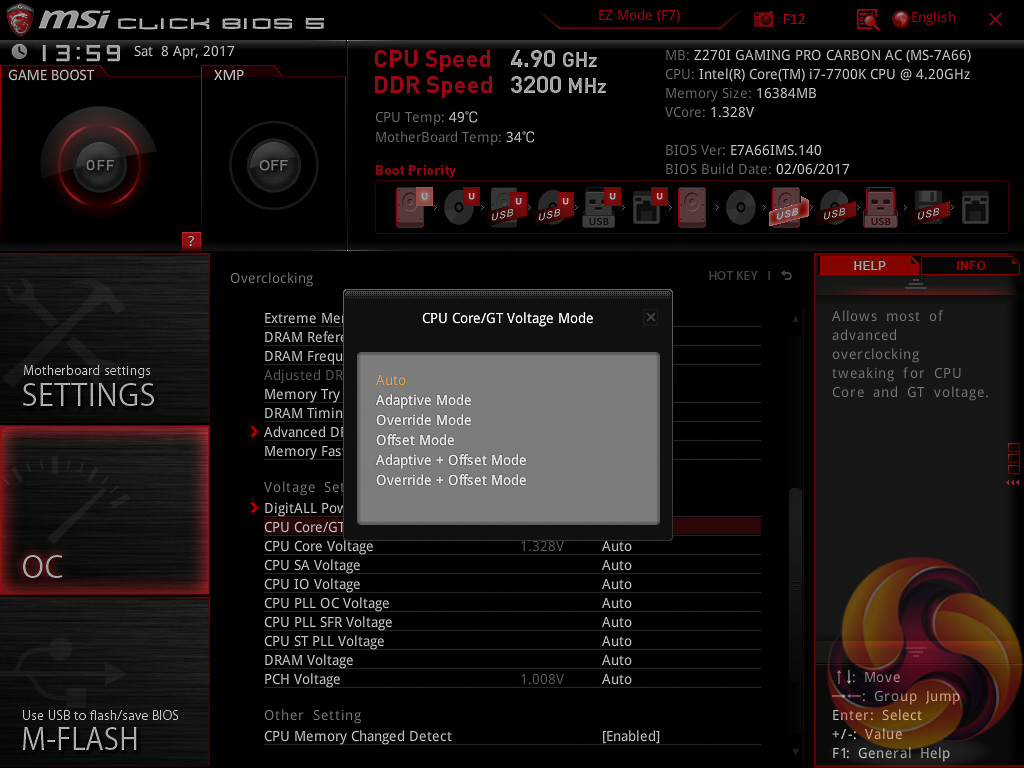This screenshot has height=768, width=1024.
Task: Switch to the HELP tab
Action: [x=869, y=266]
